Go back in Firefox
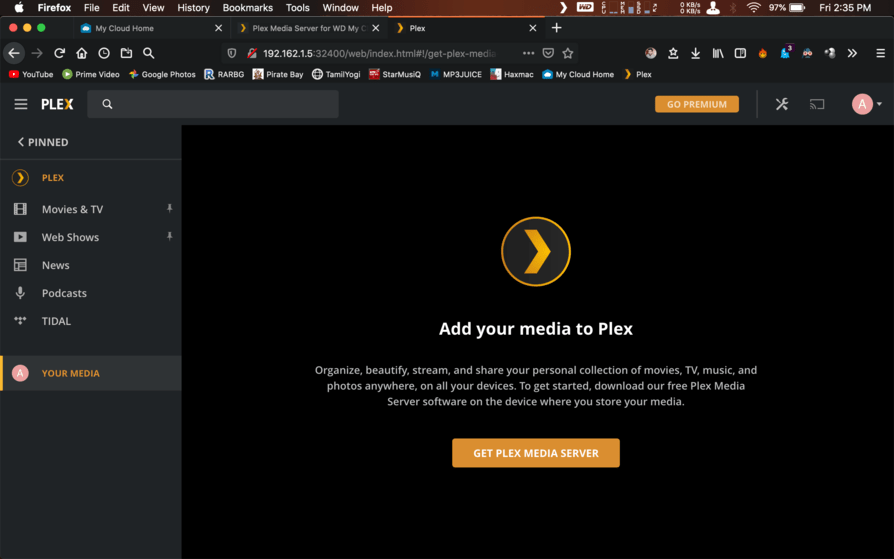Viewport: 894px width, 559px height. tap(14, 53)
